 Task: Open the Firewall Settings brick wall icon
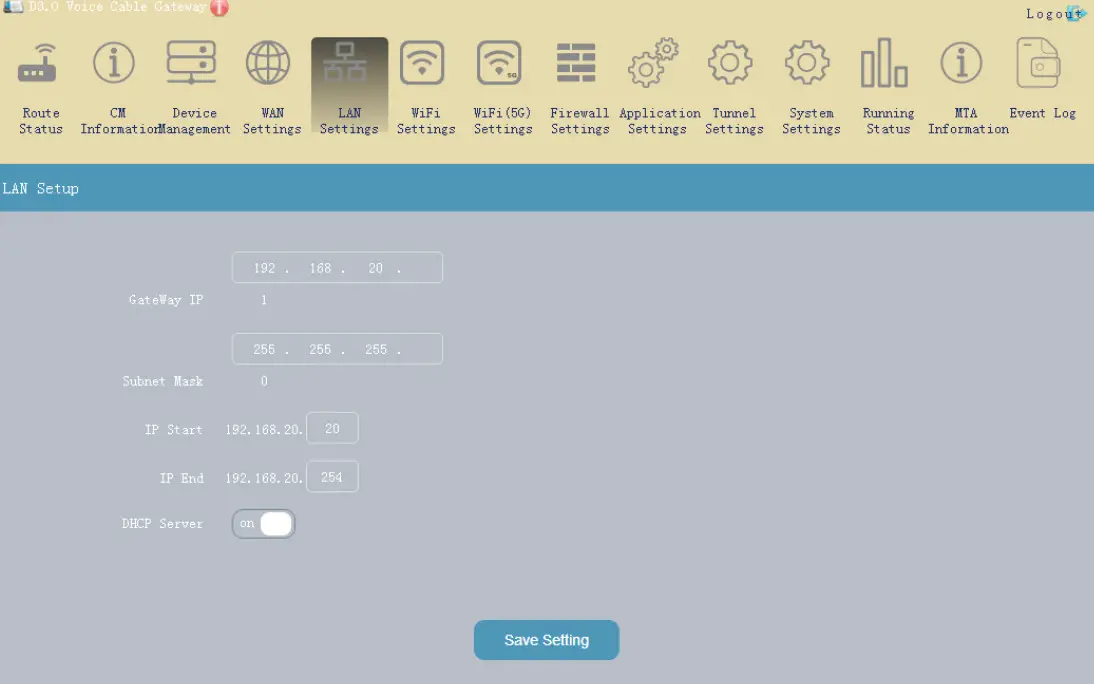pos(576,62)
